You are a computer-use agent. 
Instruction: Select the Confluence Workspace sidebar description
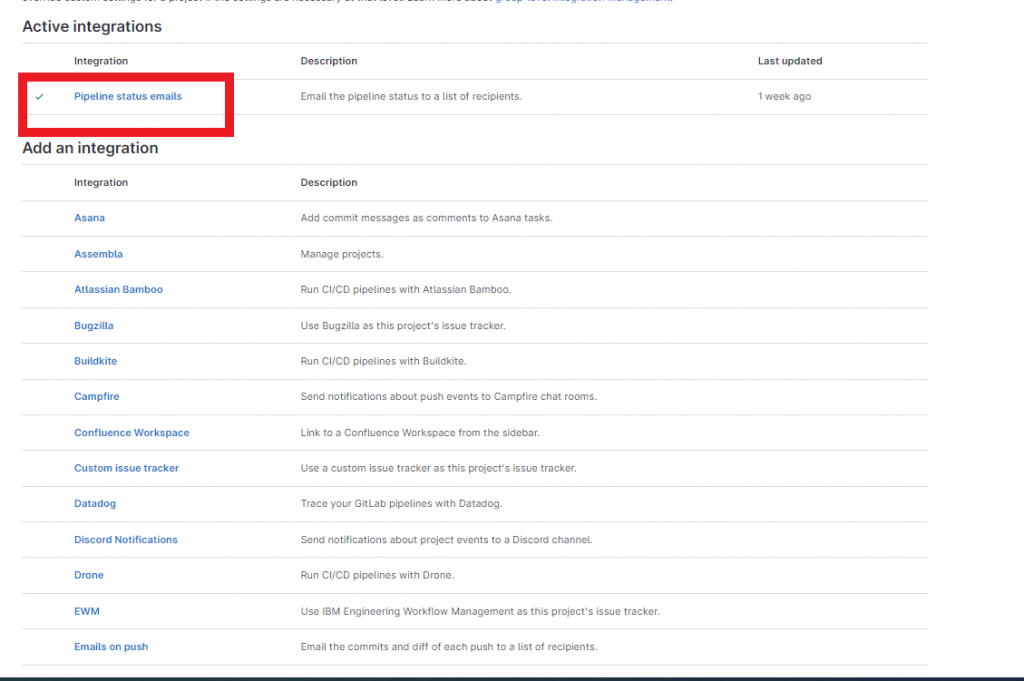(x=420, y=432)
